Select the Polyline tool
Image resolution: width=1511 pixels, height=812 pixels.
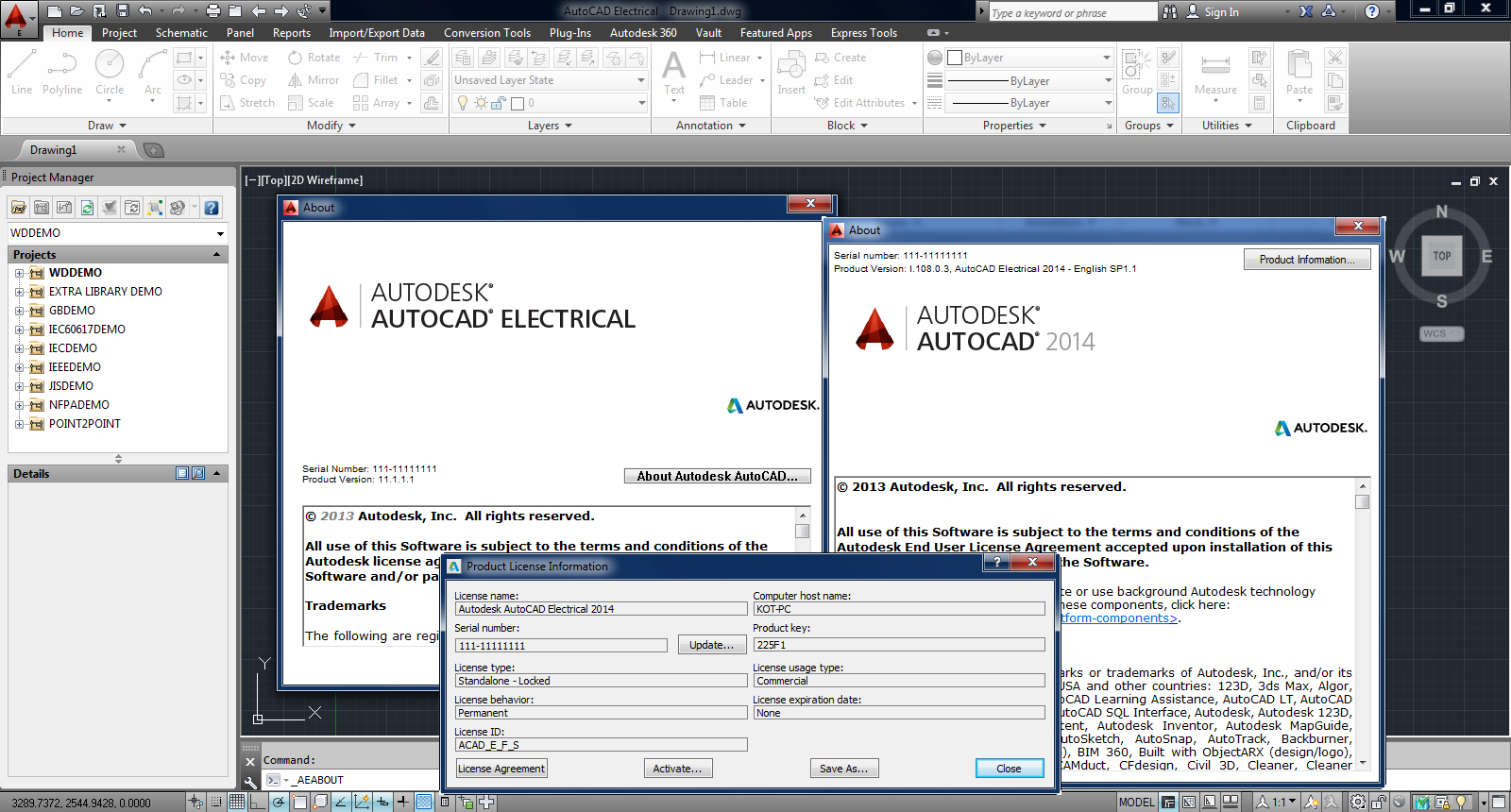(x=62, y=73)
